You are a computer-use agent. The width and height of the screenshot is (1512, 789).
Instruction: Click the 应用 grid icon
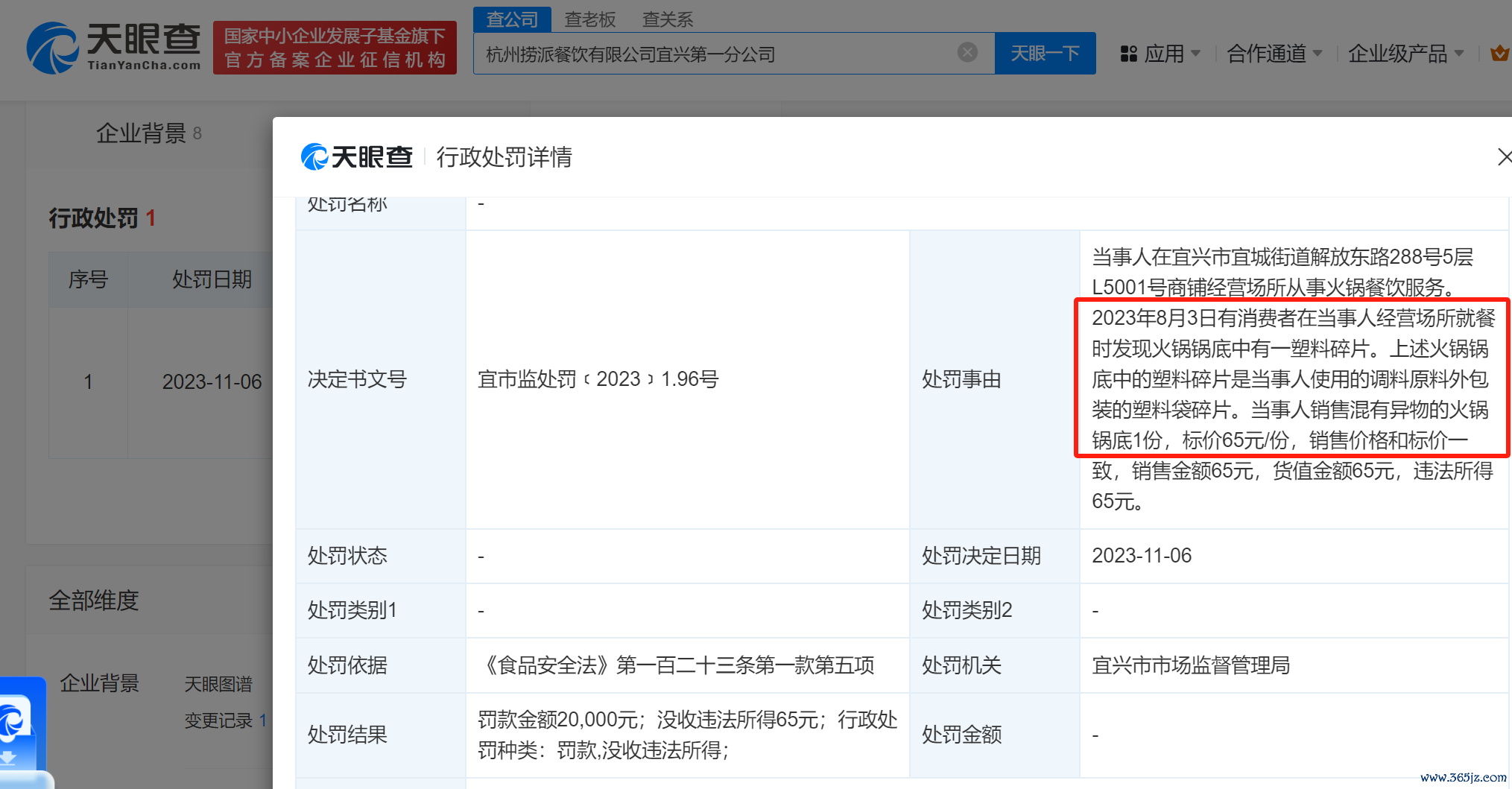coord(1128,54)
